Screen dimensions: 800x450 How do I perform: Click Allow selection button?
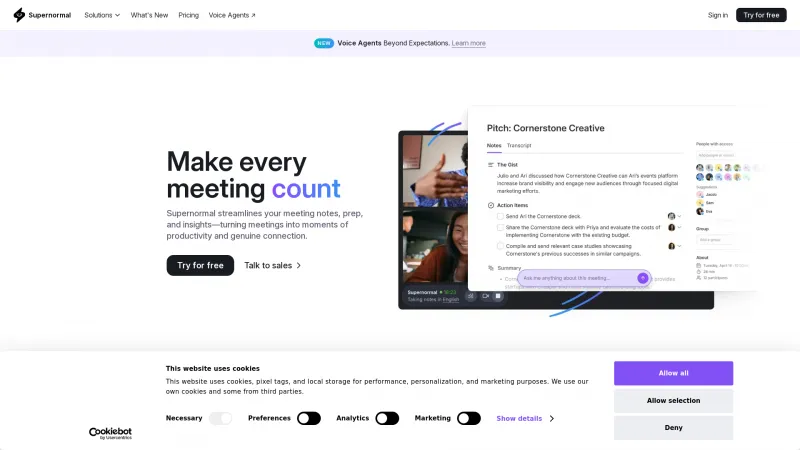point(673,401)
